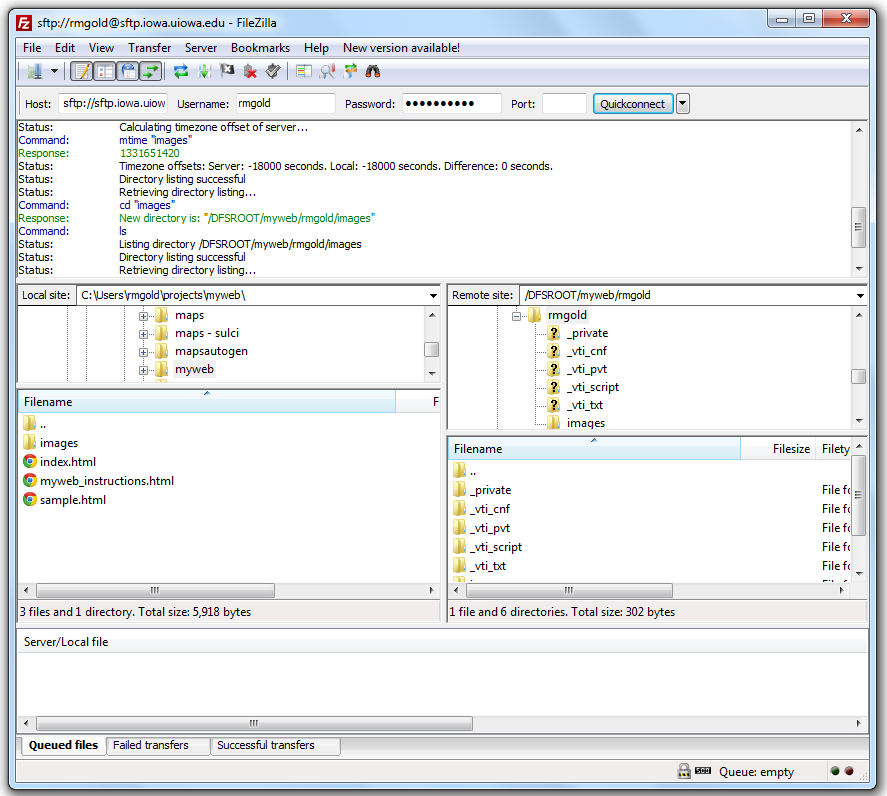The width and height of the screenshot is (887, 796).
Task: Open the directory listing filters dialog
Action: [x=304, y=71]
